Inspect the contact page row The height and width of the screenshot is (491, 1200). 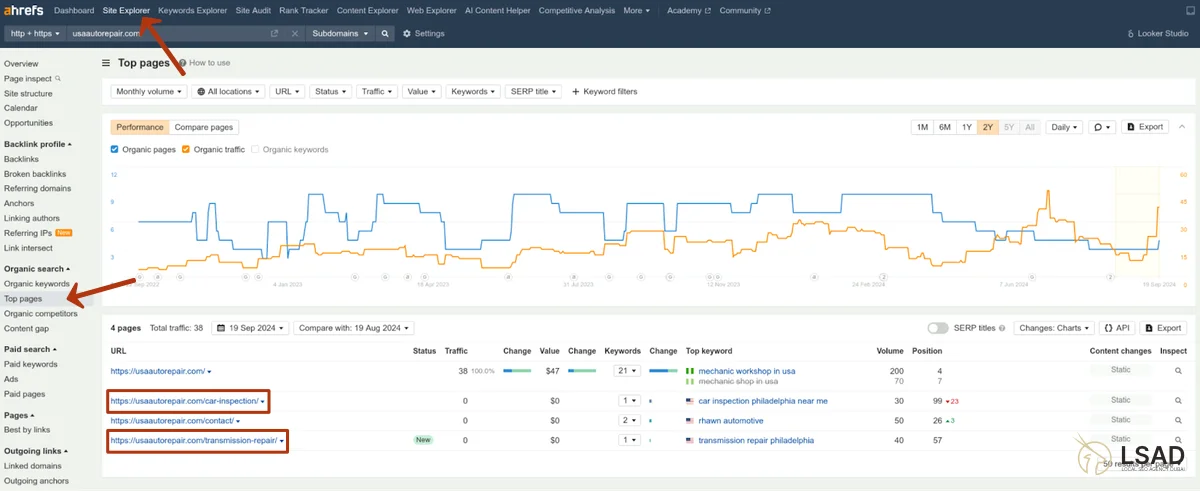point(1180,420)
